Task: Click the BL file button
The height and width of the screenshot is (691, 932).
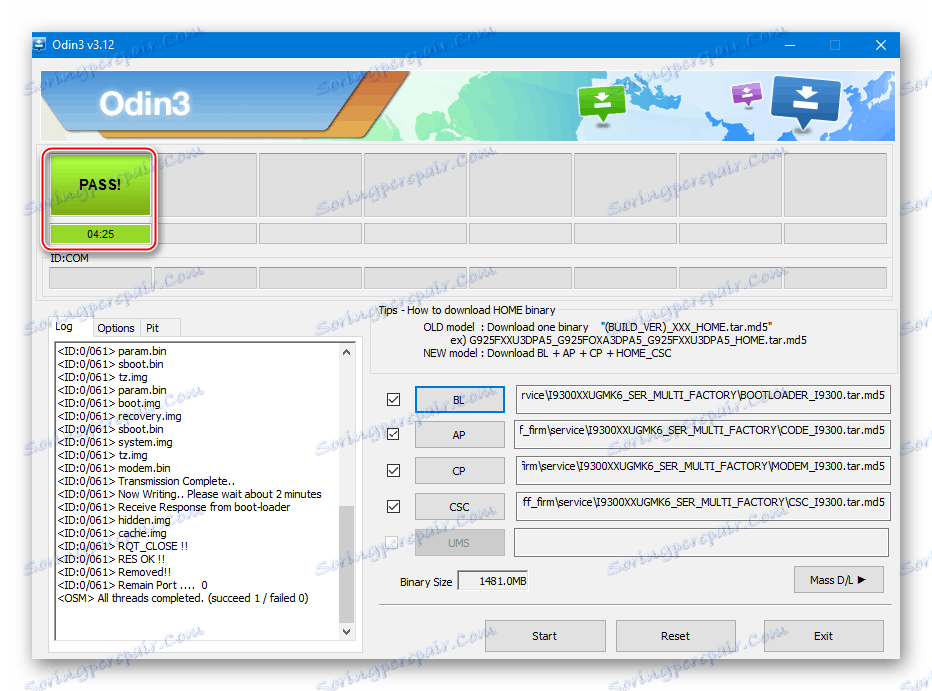Action: pyautogui.click(x=459, y=399)
